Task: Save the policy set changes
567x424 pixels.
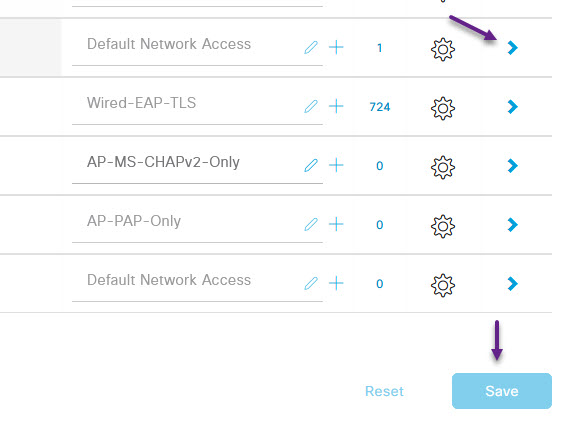Action: [x=502, y=391]
